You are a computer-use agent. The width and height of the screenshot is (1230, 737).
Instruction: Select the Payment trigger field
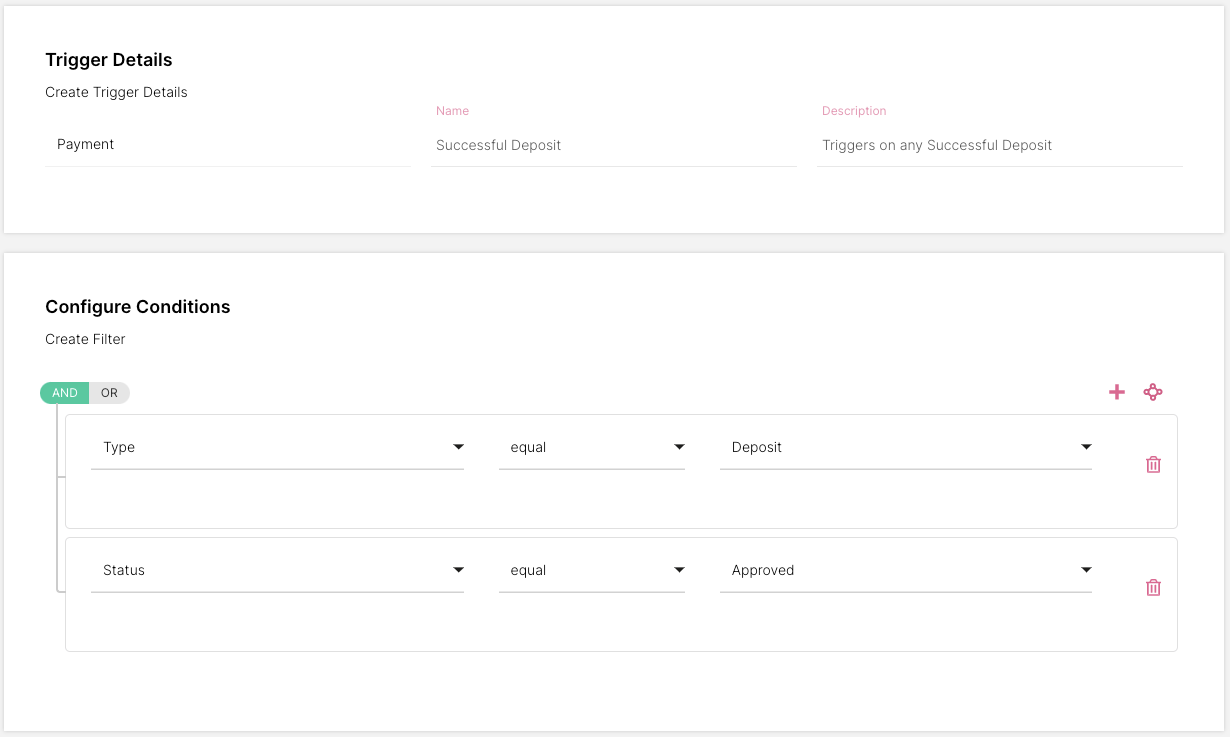[x=227, y=145]
